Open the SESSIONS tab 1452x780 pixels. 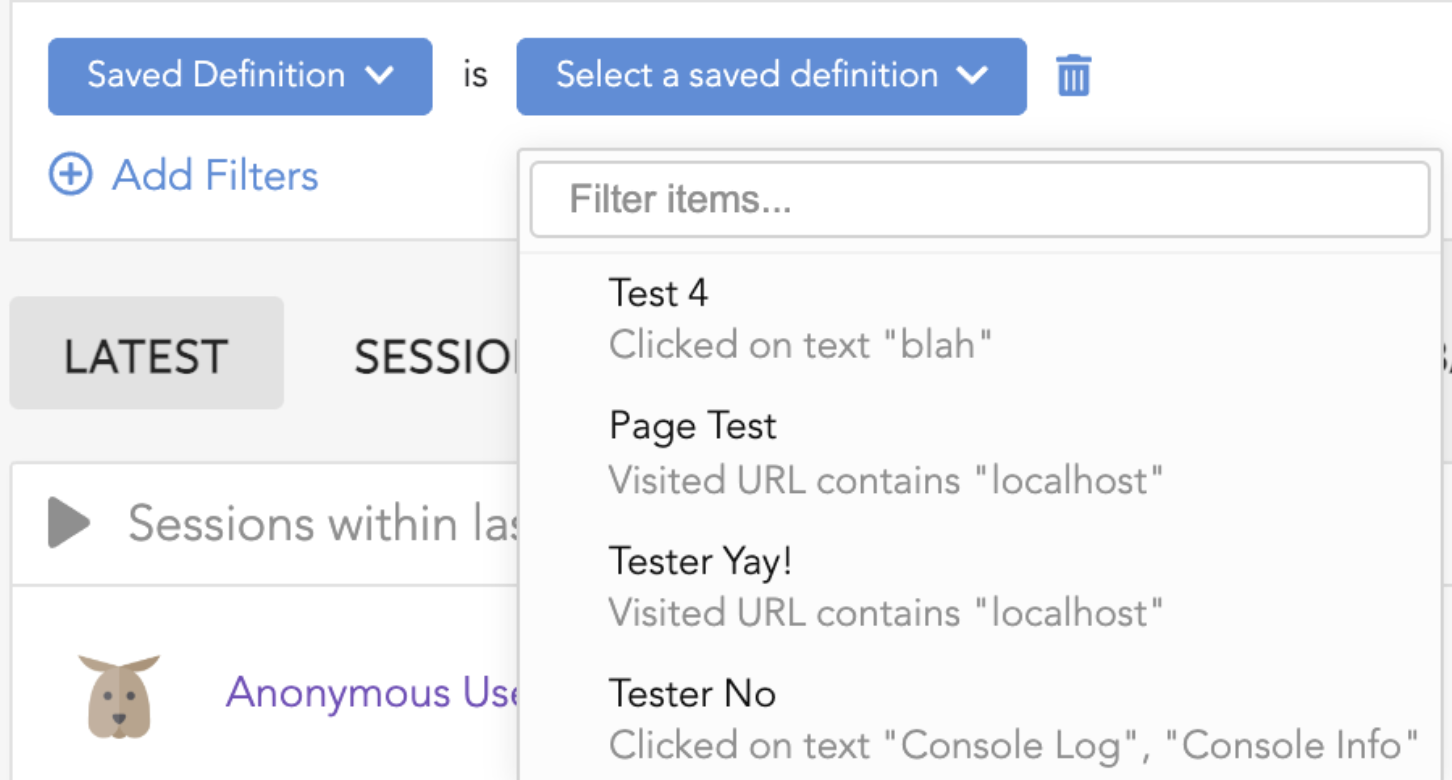tap(436, 356)
